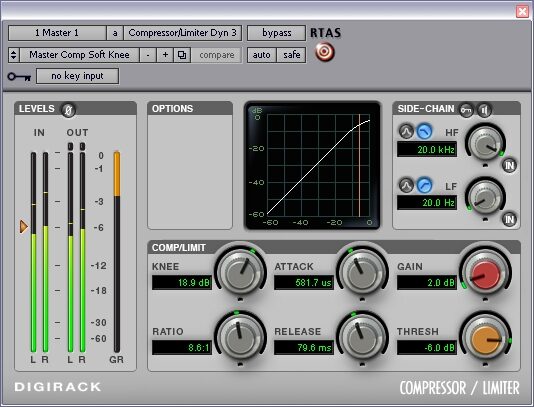Viewport: 534px width, 407px height.
Task: Click the GR gain reduction meter
Action: tap(117, 251)
